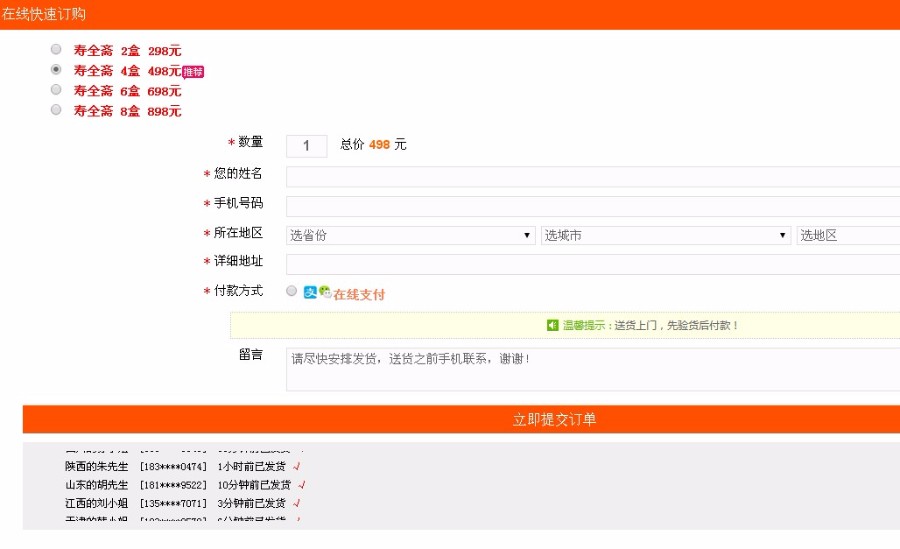Screen dimensions: 900x549
Task: Select 寿全斋 6盒 698元 radio option
Action: click(x=56, y=90)
